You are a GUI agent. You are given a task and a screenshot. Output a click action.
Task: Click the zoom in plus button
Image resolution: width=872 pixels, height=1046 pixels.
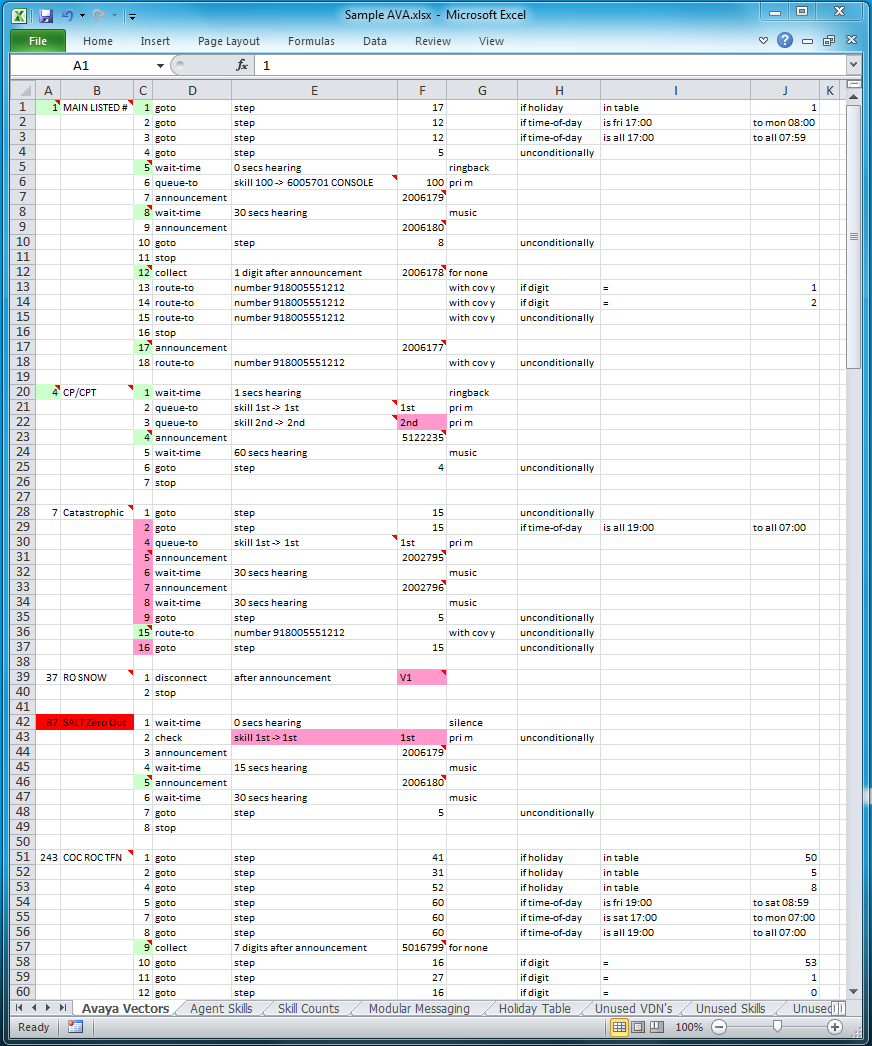pyautogui.click(x=835, y=1027)
